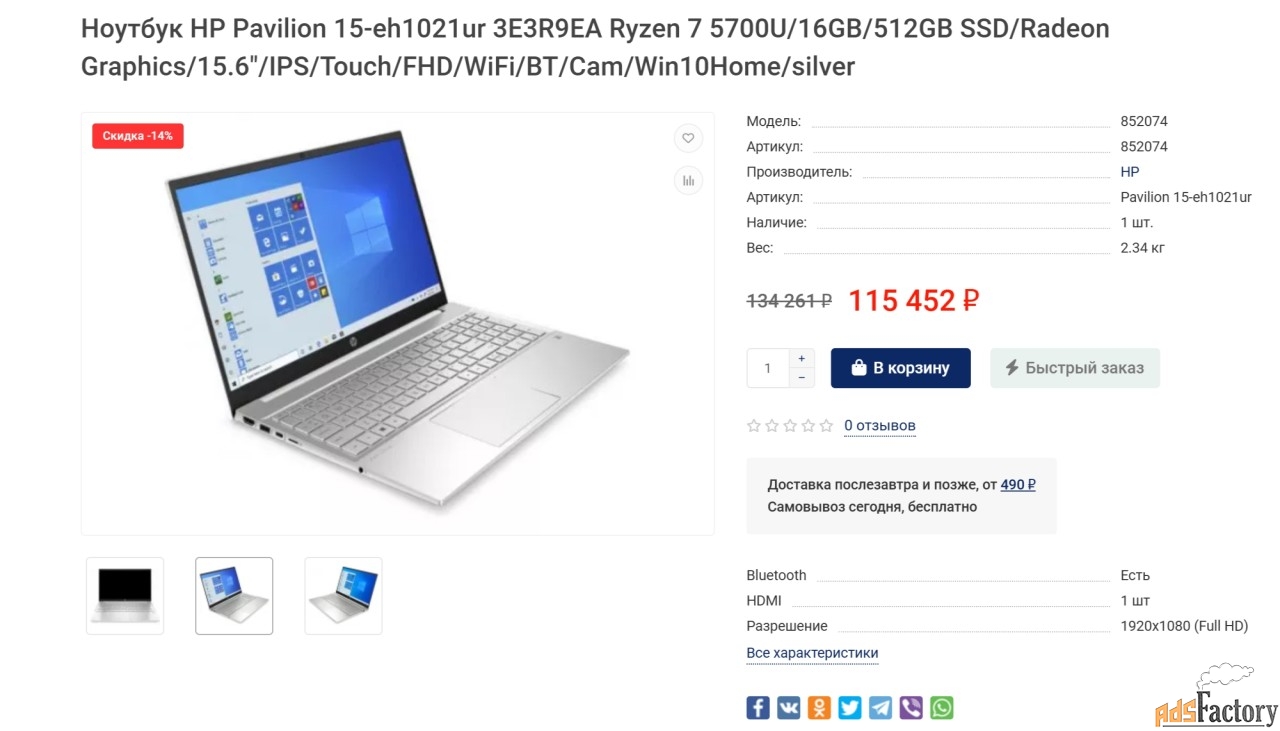
Task: Add product to favorites with heart icon
Action: tap(688, 138)
